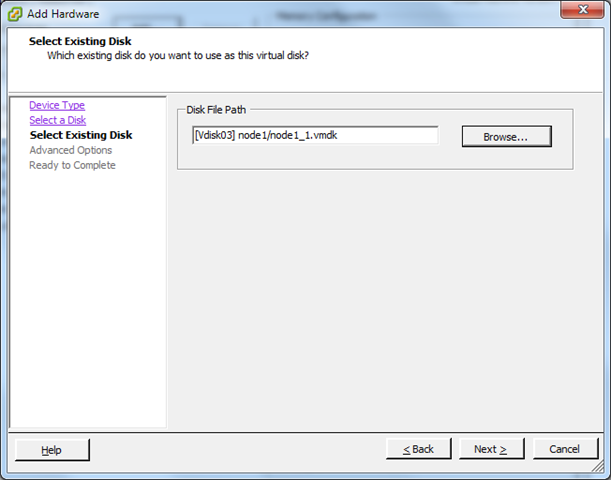611x480 pixels.
Task: Click inside the Disk File Path field
Action: click(x=315, y=135)
